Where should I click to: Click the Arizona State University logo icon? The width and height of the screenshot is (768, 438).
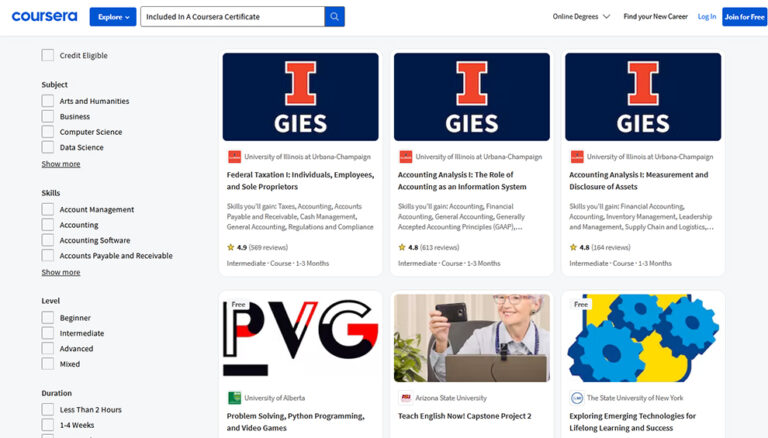406,398
